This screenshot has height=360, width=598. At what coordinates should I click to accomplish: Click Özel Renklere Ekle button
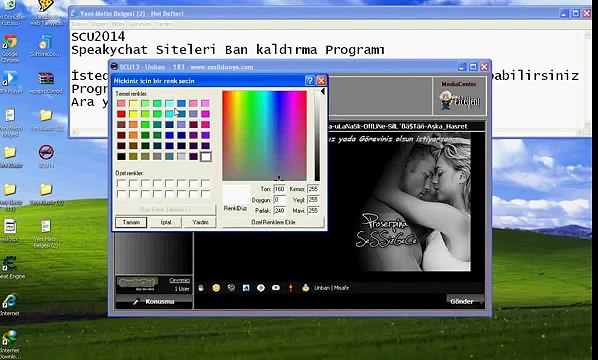click(x=273, y=222)
